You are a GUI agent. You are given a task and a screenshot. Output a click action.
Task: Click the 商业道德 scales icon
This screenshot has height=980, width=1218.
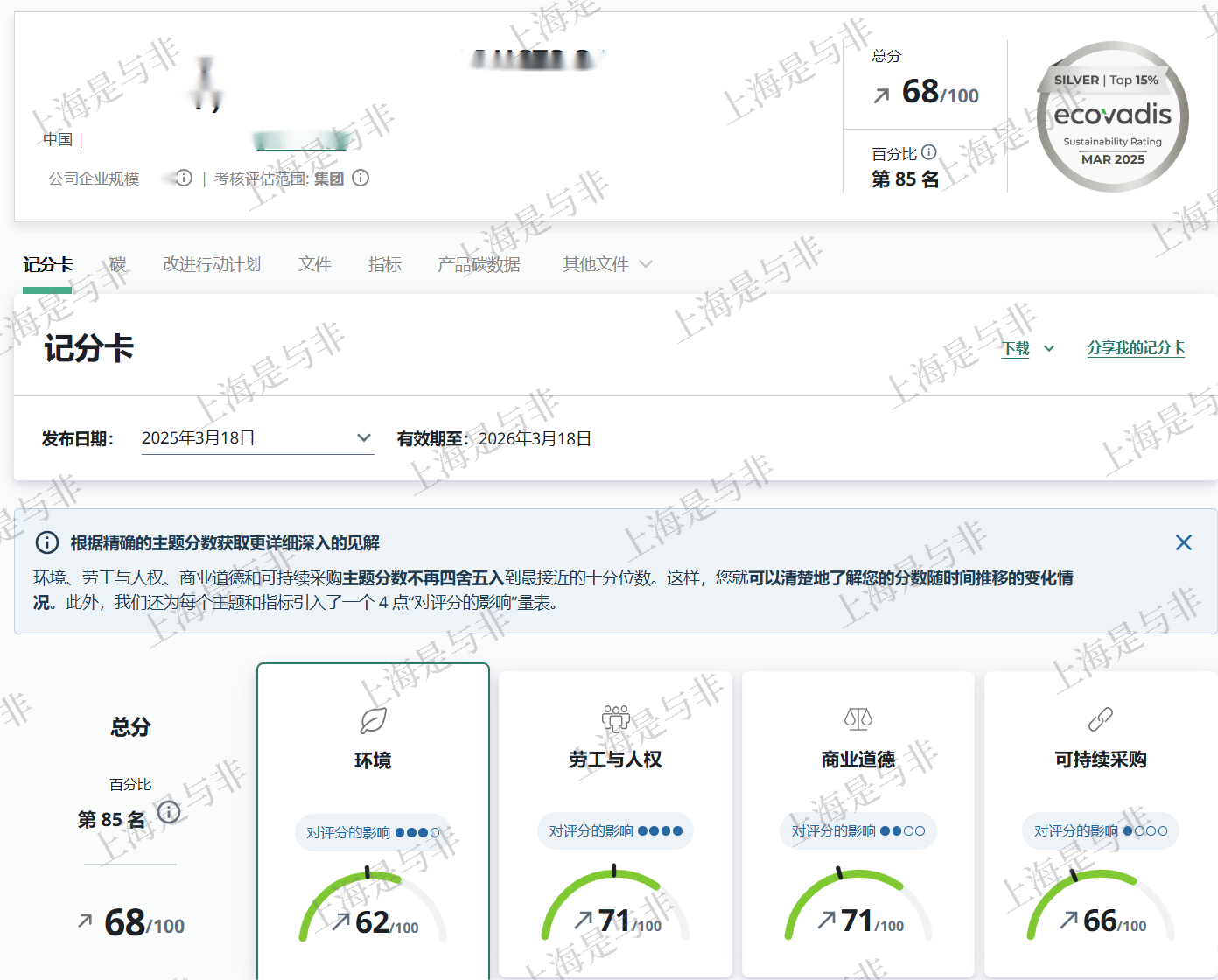click(x=857, y=719)
